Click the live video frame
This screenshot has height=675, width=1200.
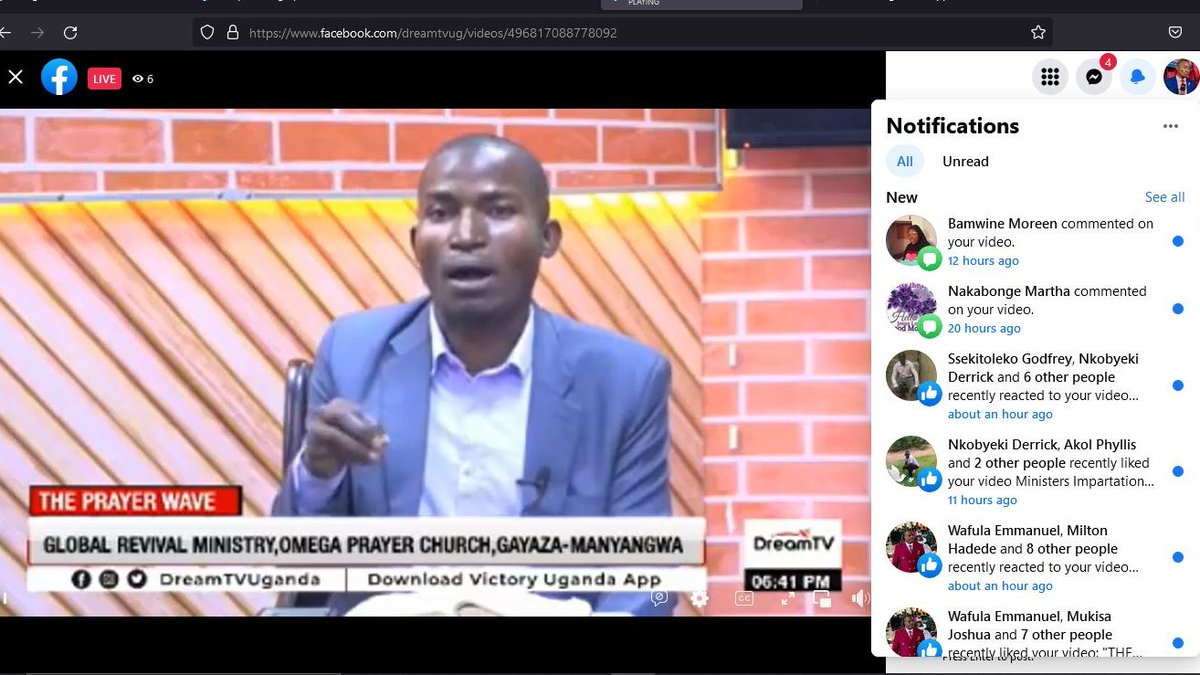[436, 361]
